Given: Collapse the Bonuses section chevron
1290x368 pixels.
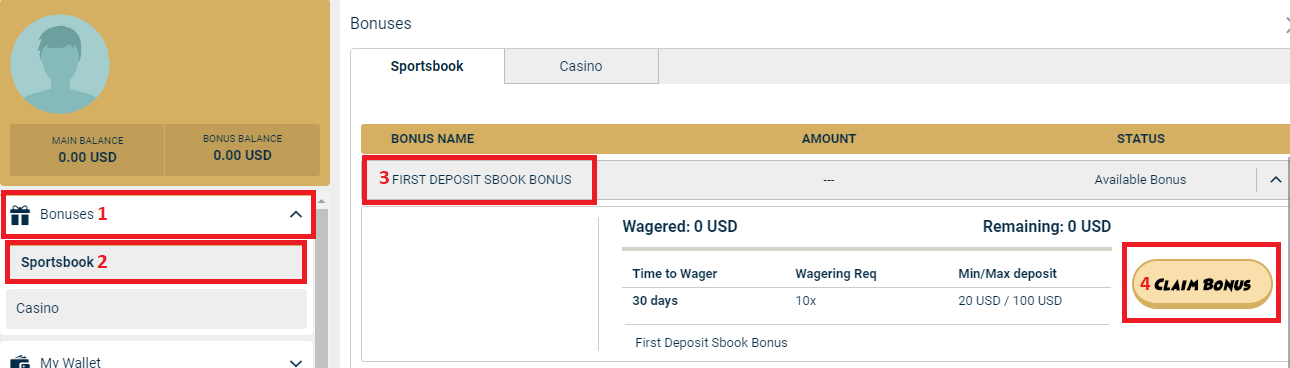Looking at the screenshot, I should [295, 214].
